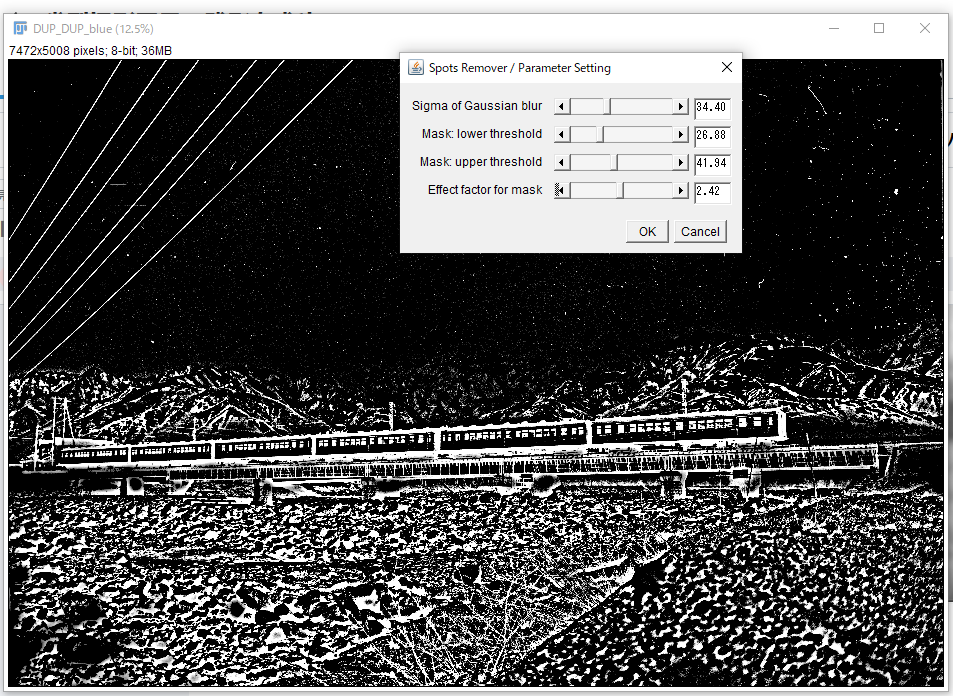Click the Mask lower threshold value field

pos(712,136)
